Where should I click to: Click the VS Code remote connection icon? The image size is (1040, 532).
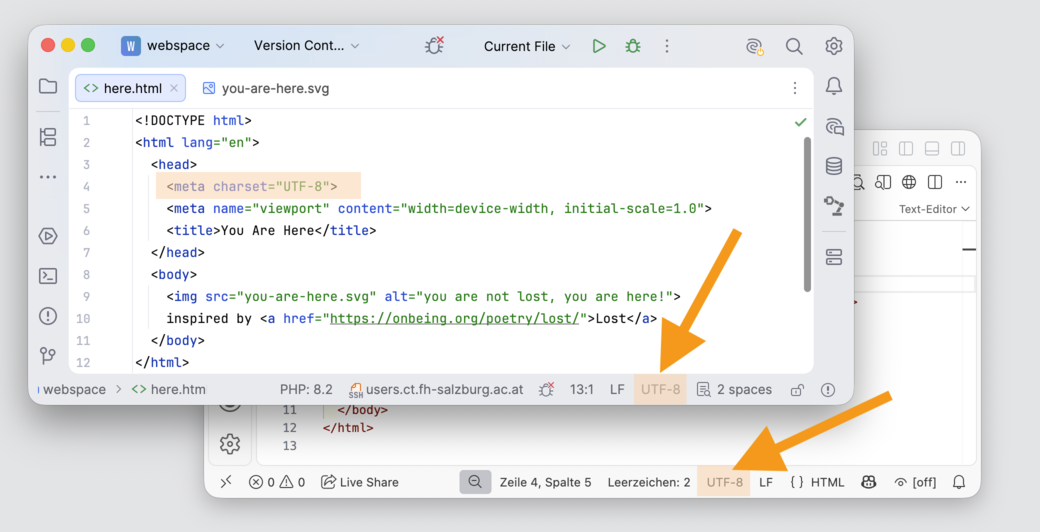[226, 482]
